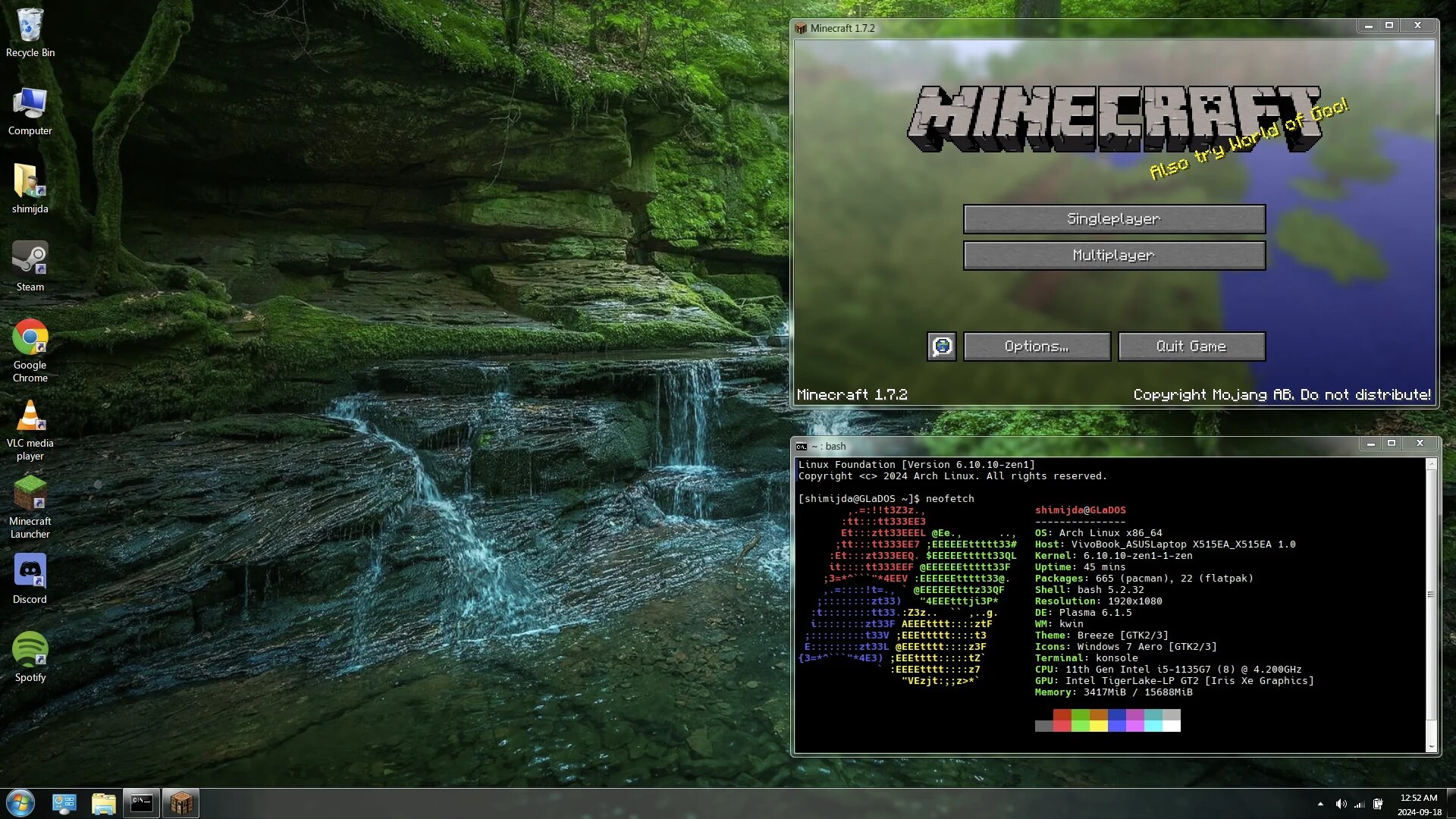Open VLC media player desktop icon
This screenshot has height=819, width=1456.
point(30,430)
